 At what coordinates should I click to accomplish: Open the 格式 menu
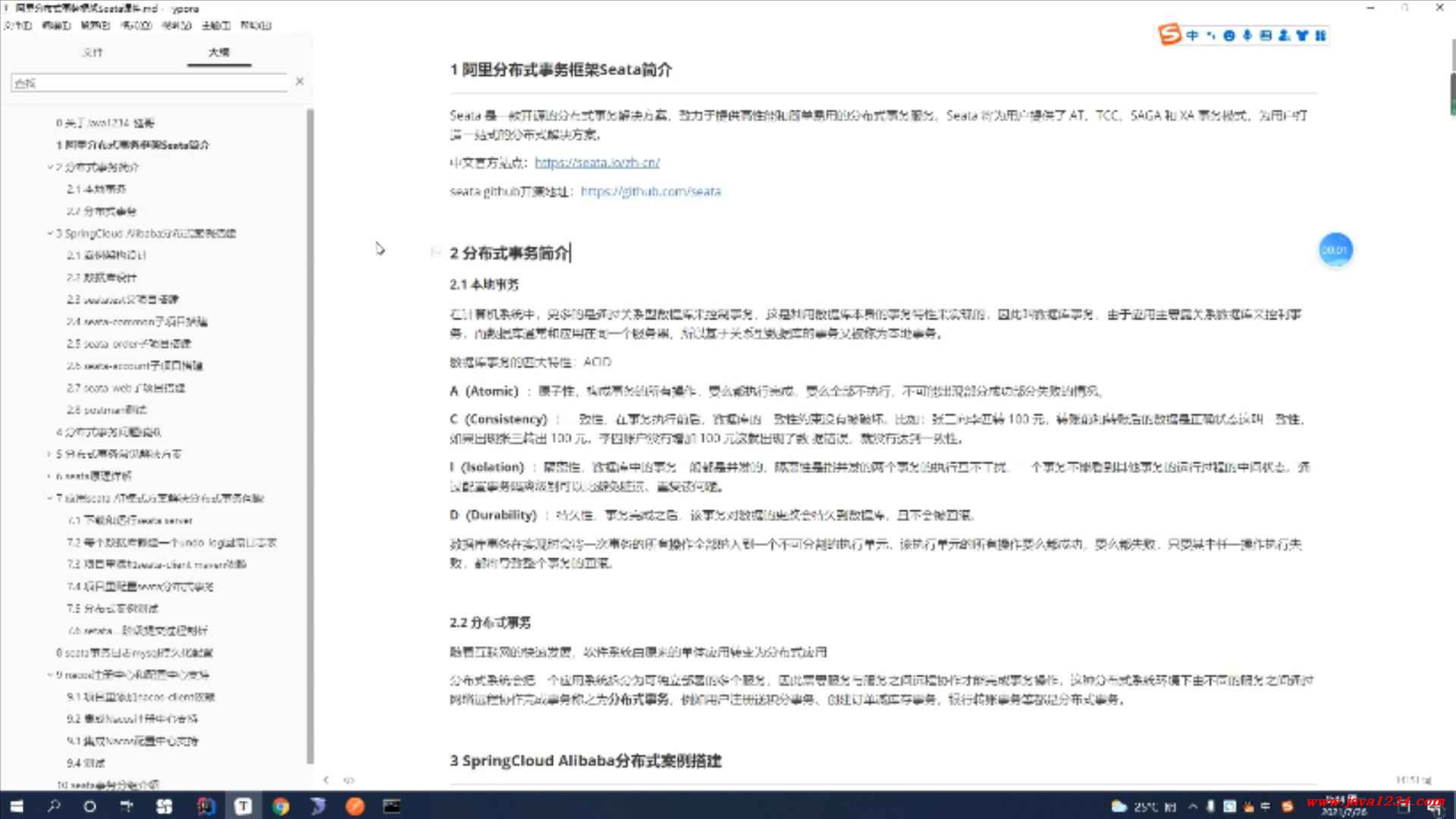[x=136, y=25]
